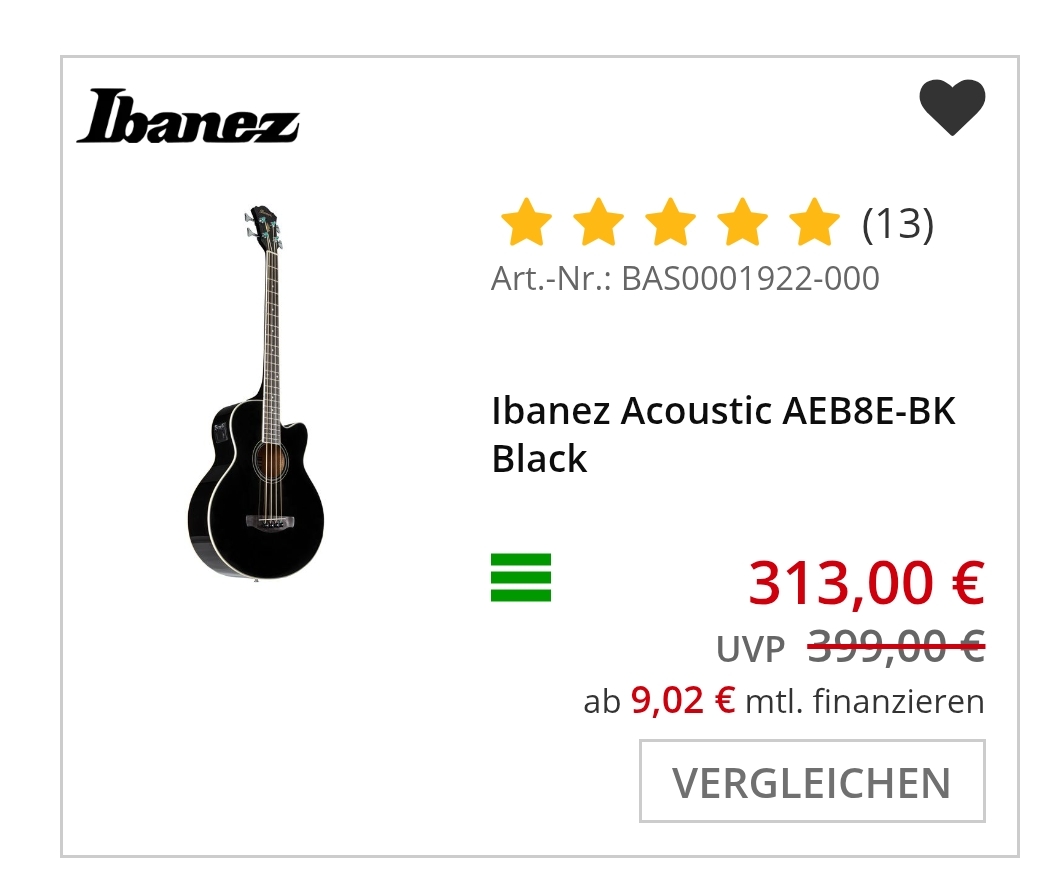Click the crossed-out 399,00 € price
Screen dimensions: 1058x886
[896, 646]
